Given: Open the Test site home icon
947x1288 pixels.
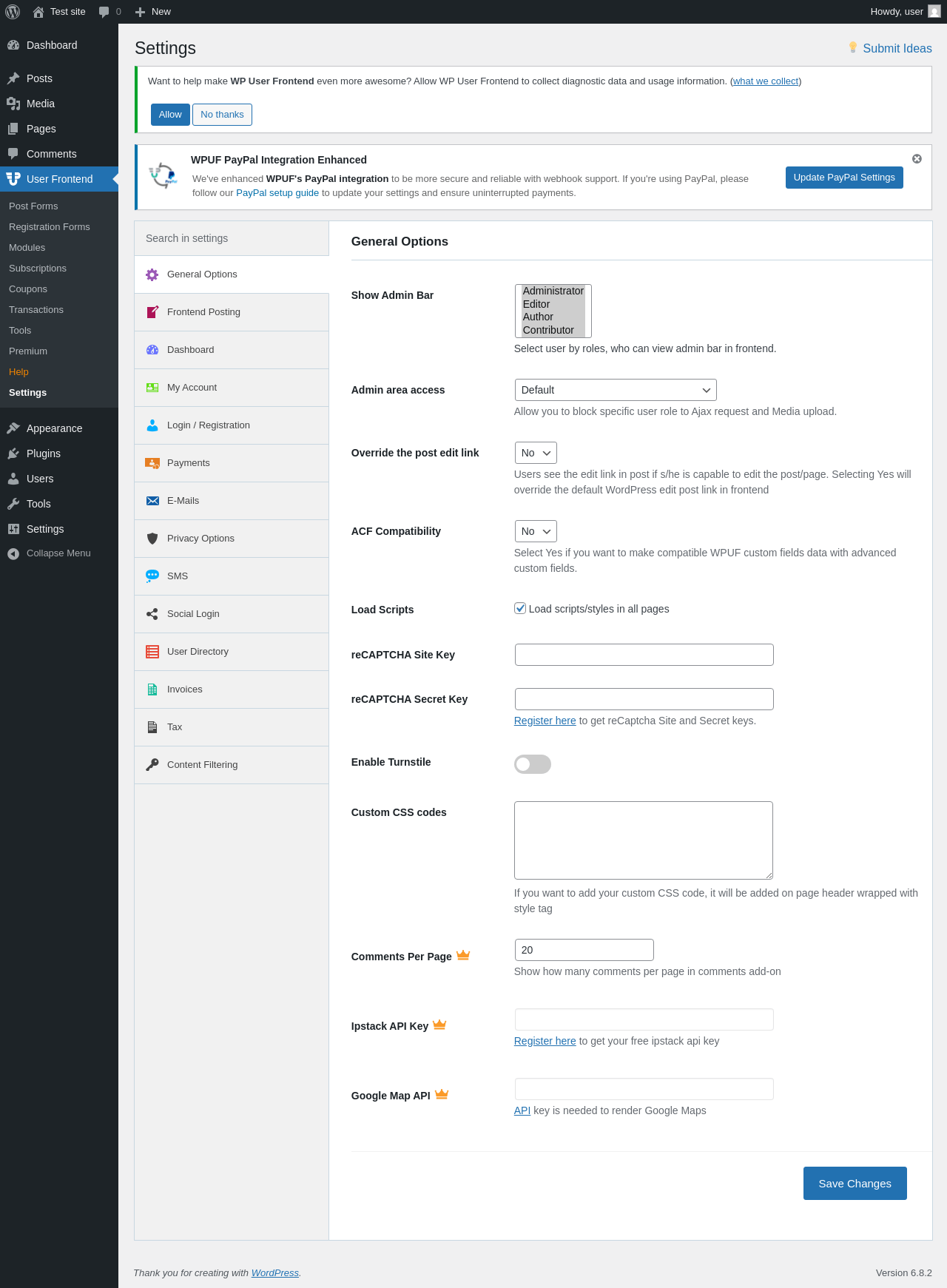Looking at the screenshot, I should [x=38, y=12].
